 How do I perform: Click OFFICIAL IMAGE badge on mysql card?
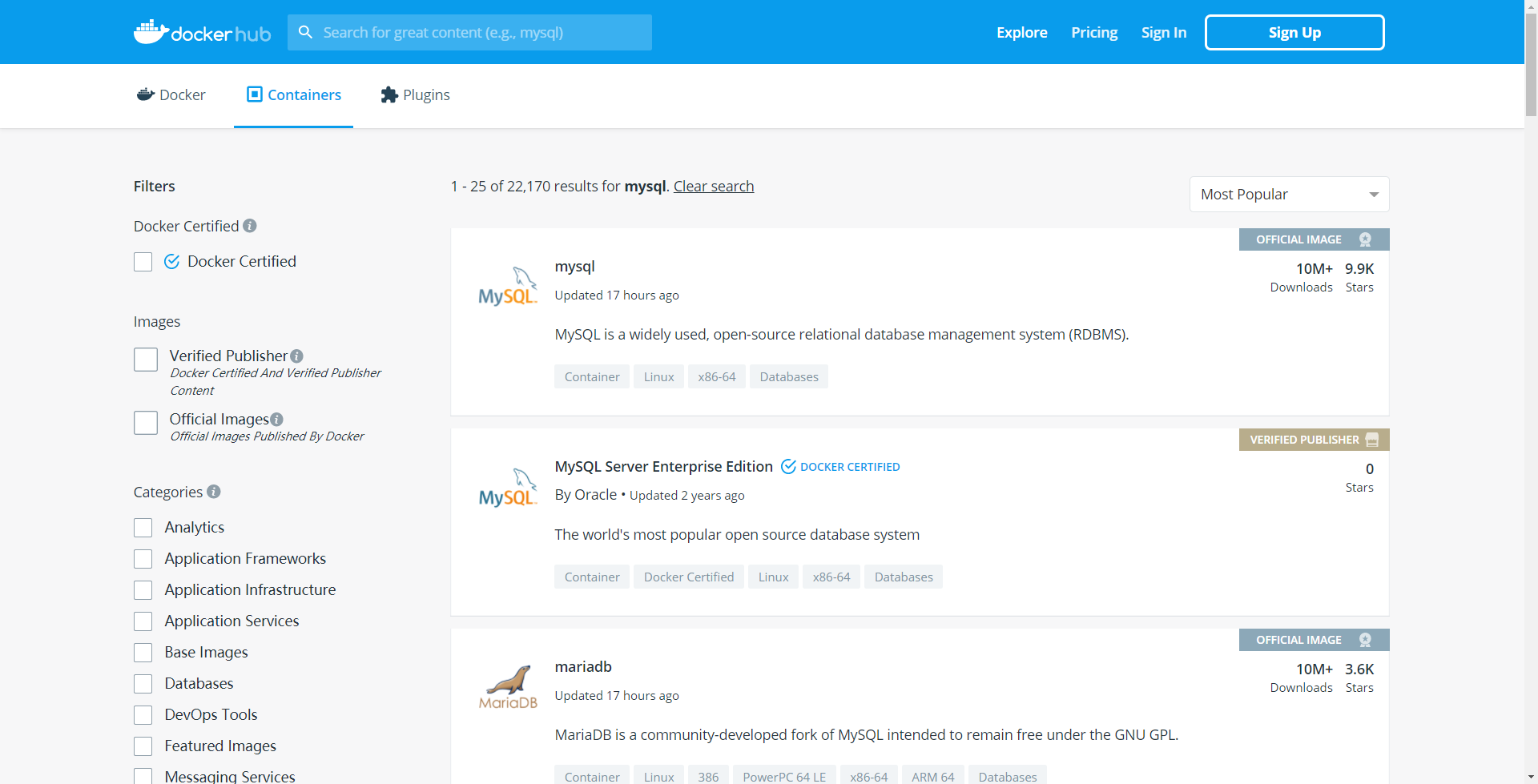coord(1314,239)
